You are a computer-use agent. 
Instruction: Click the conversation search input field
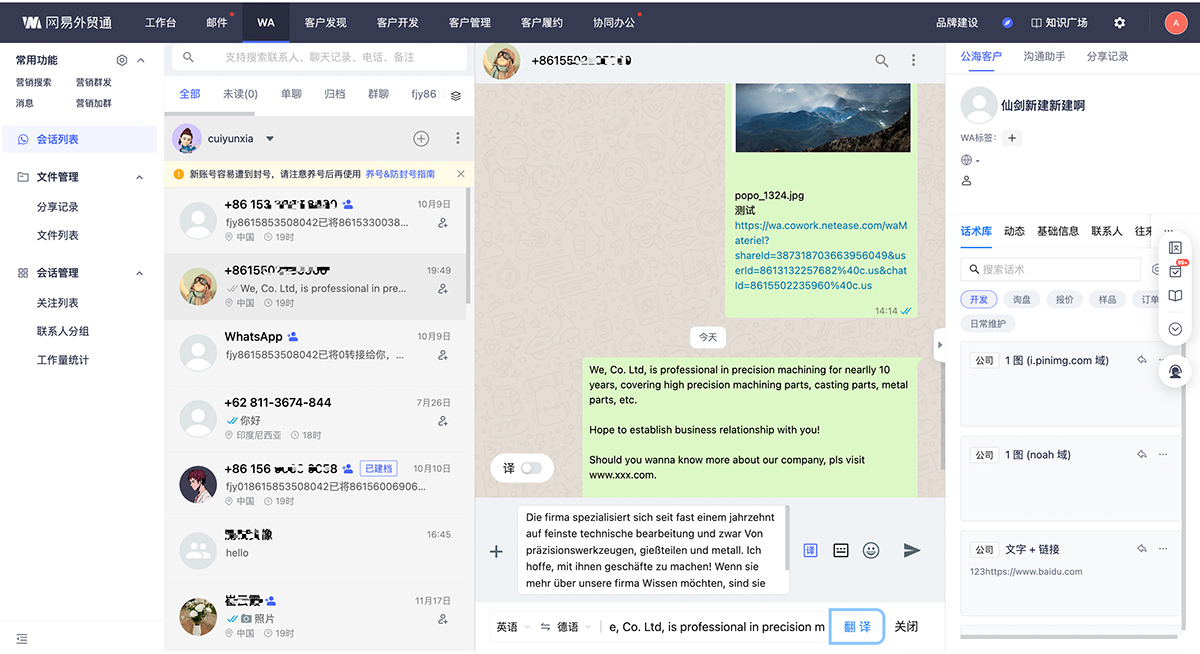click(x=318, y=58)
